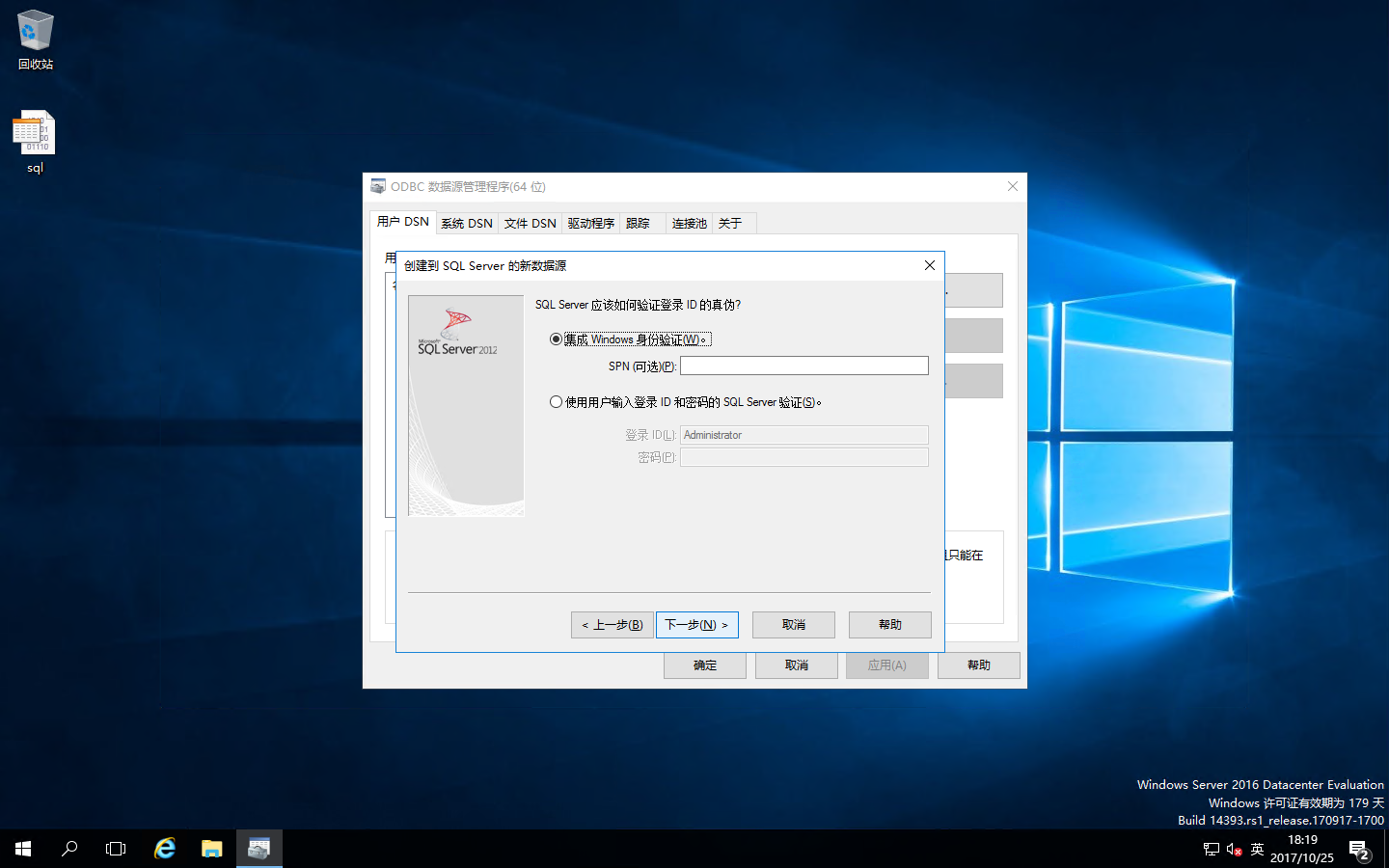Open the Windows Start menu
The image size is (1389, 868).
click(x=23, y=849)
